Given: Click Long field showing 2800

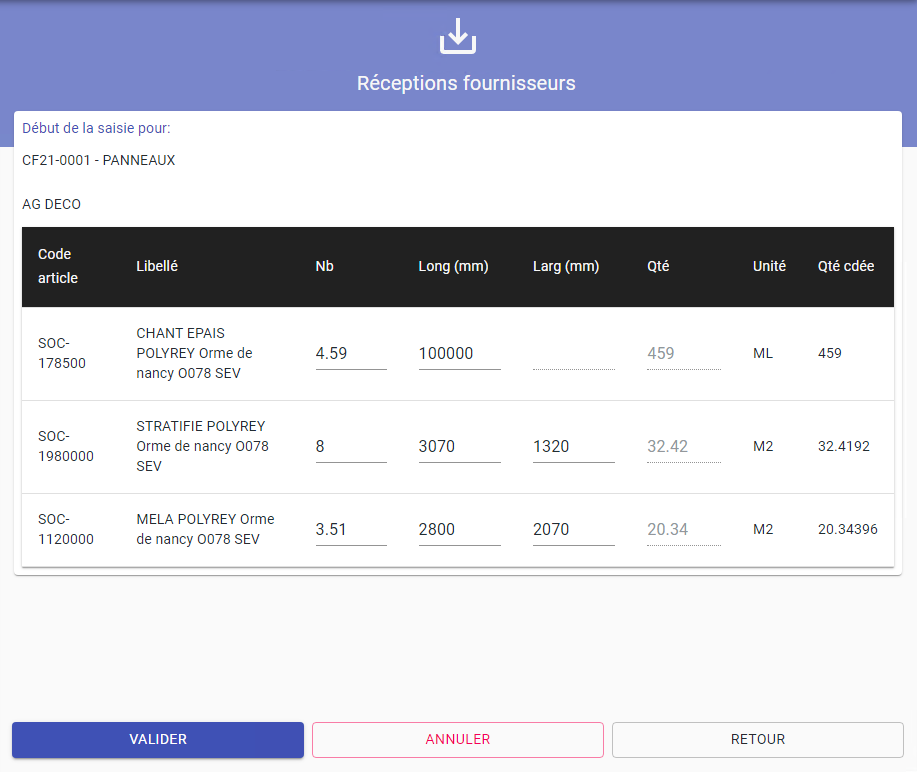Looking at the screenshot, I should coord(459,530).
